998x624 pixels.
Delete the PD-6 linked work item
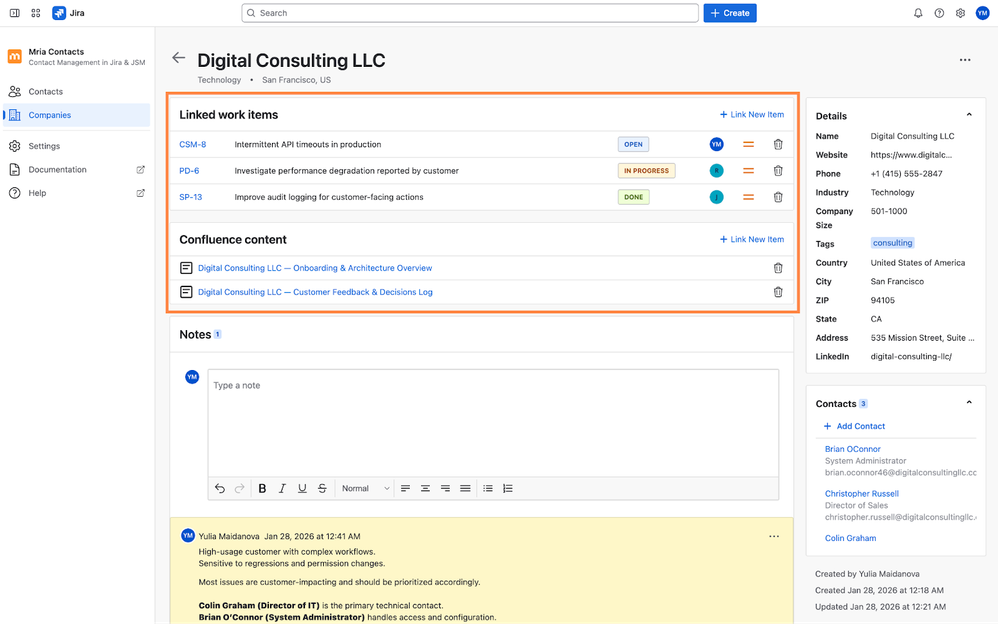click(x=778, y=171)
